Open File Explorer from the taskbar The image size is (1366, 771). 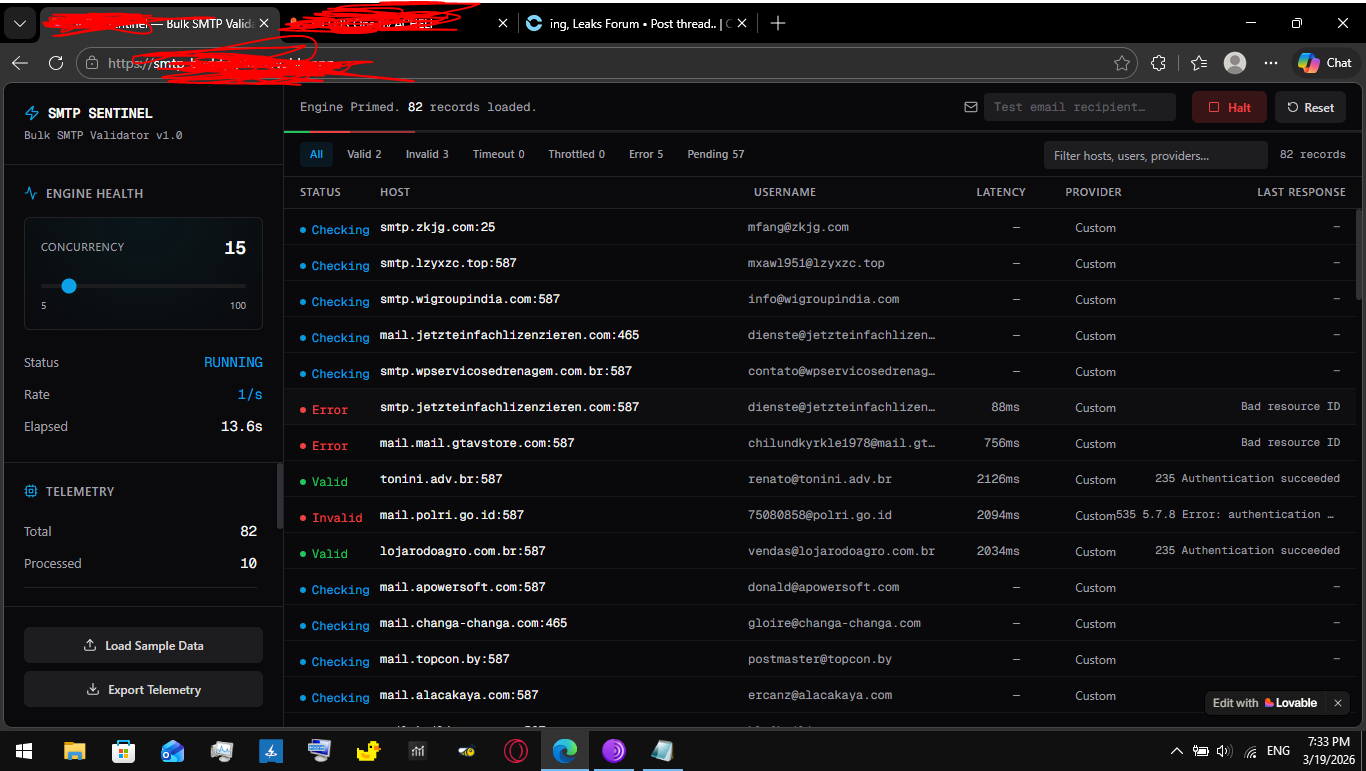74,751
